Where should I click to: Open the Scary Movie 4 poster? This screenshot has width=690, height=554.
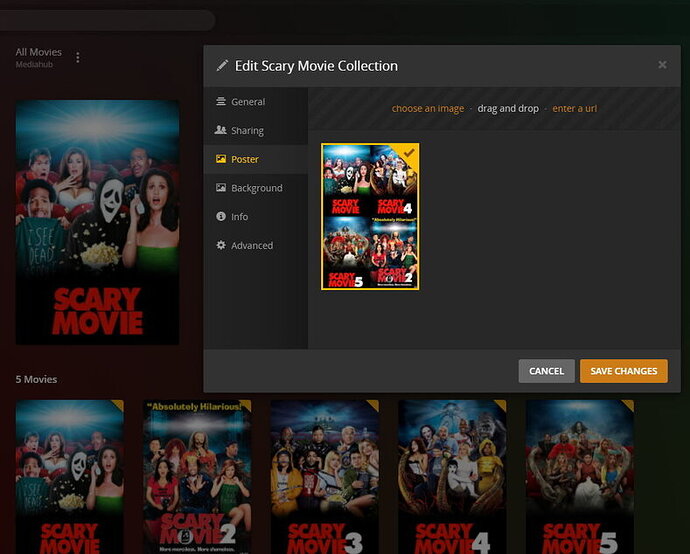pos(452,477)
